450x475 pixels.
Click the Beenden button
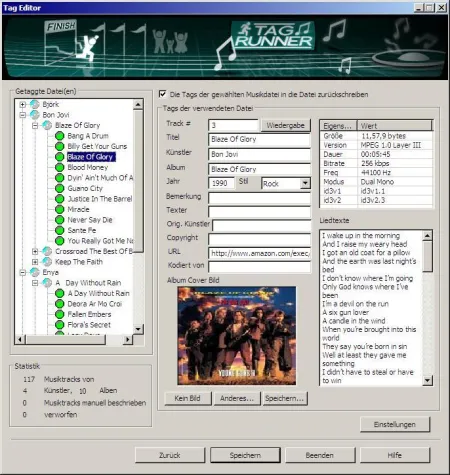pos(320,455)
